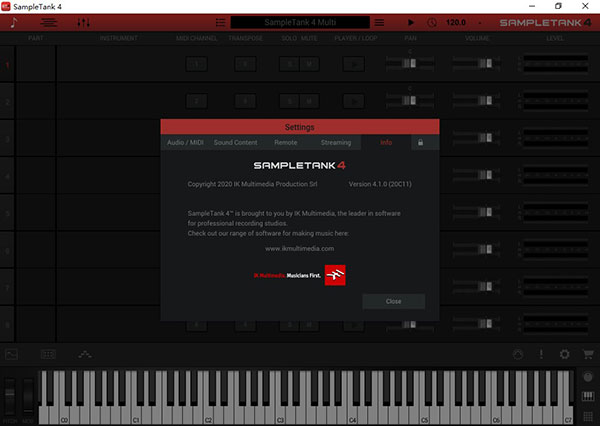The height and width of the screenshot is (426, 600).
Task: Switch to the Audio / MIDI tab
Action: tap(185, 142)
